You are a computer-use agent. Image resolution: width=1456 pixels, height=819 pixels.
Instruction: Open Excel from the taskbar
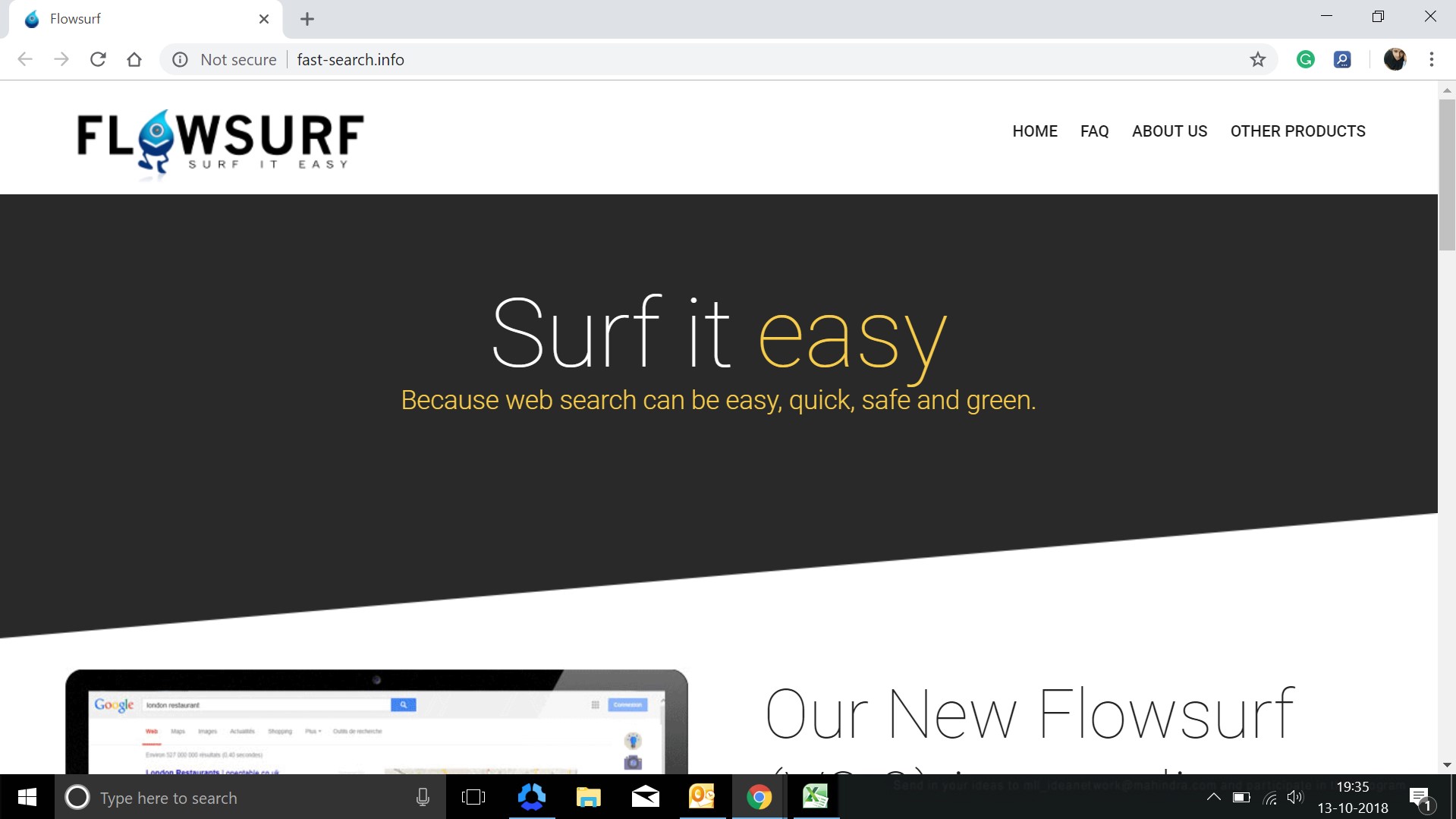(x=816, y=797)
